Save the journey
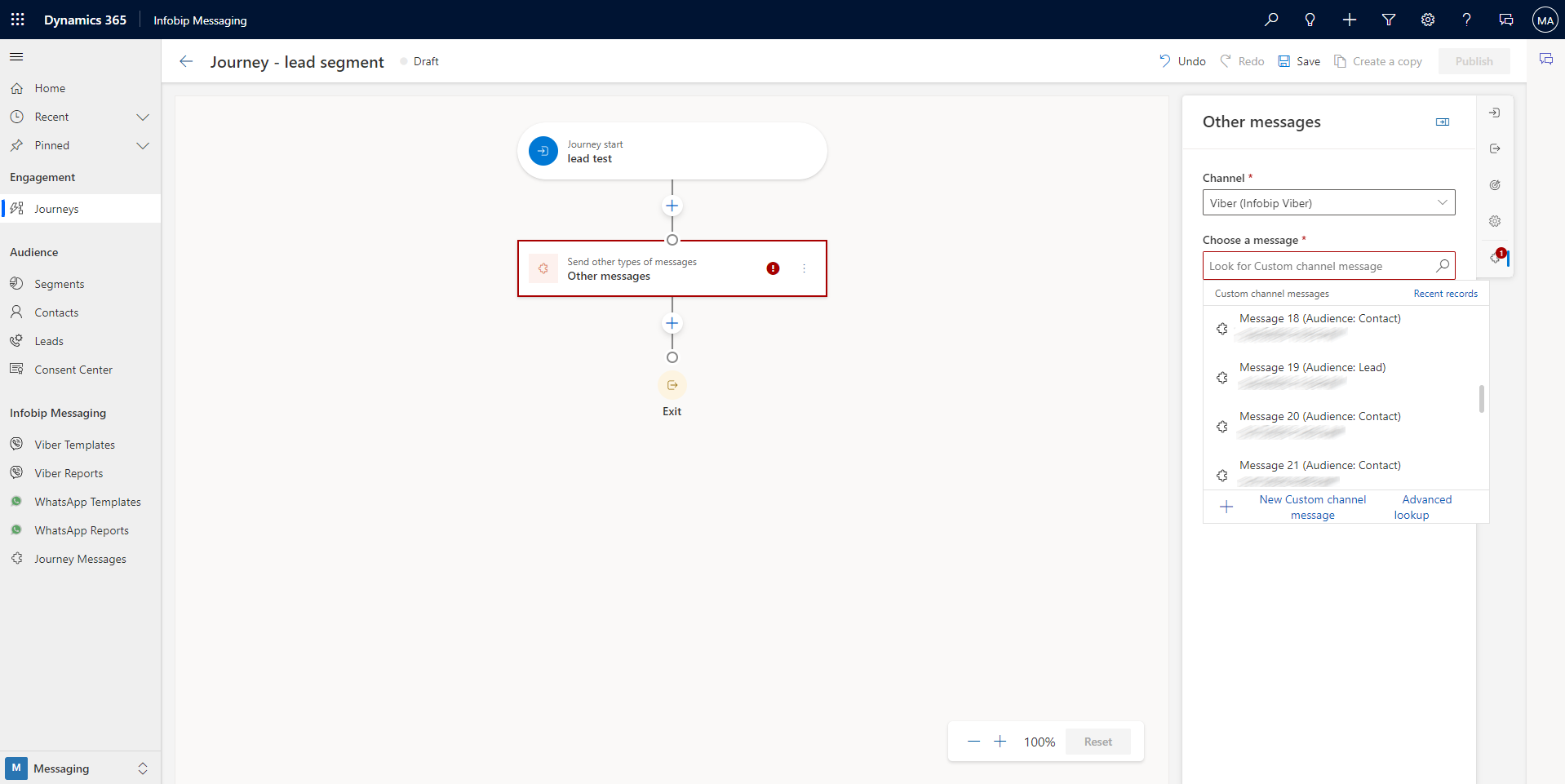This screenshot has height=784, width=1565. point(1299,61)
